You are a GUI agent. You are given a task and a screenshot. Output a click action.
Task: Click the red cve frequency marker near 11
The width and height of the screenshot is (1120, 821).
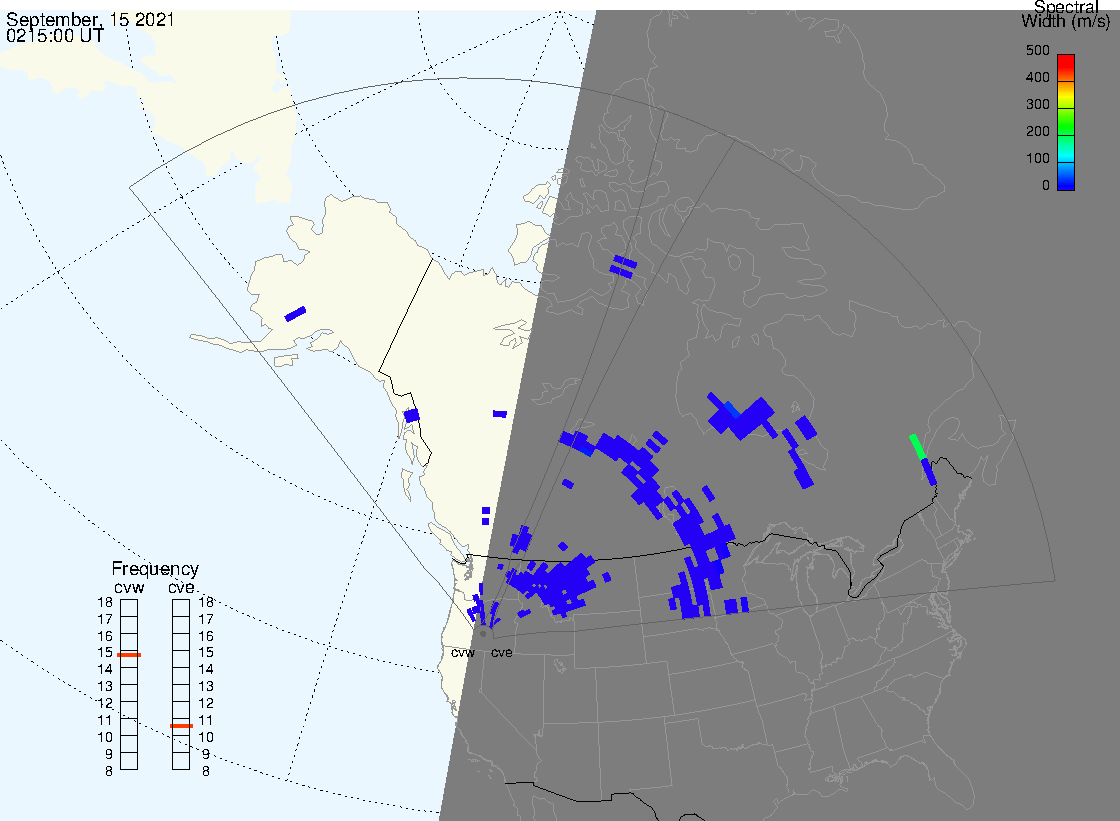pos(181,726)
